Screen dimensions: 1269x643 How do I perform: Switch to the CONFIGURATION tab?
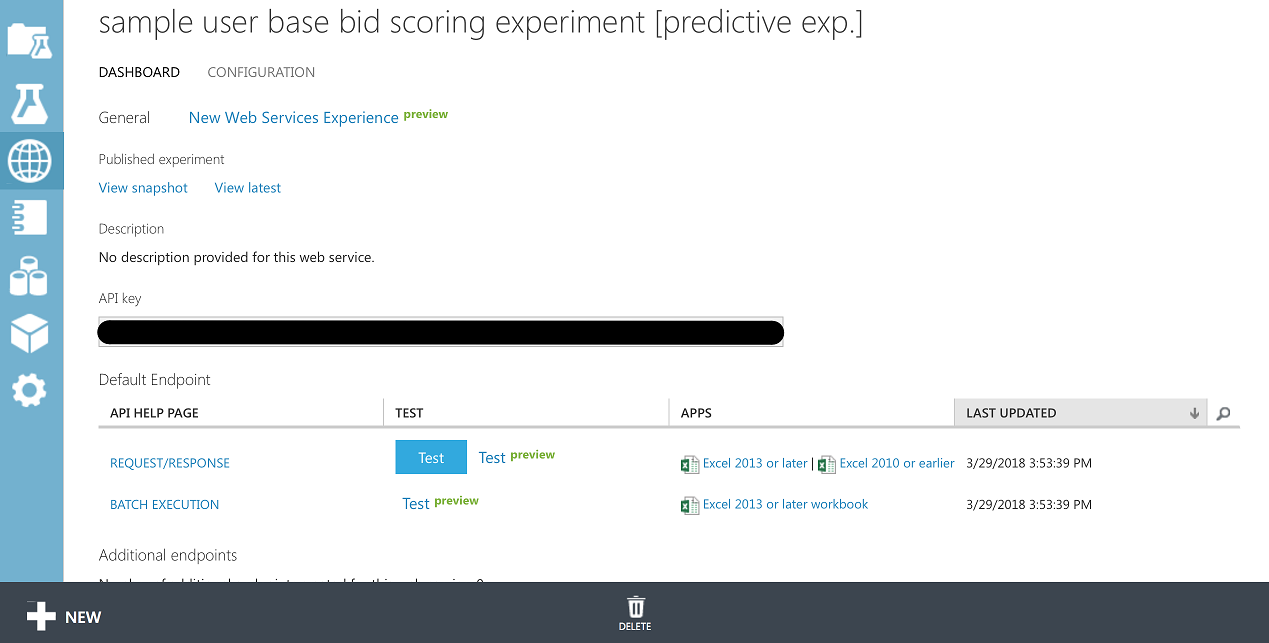click(x=261, y=72)
